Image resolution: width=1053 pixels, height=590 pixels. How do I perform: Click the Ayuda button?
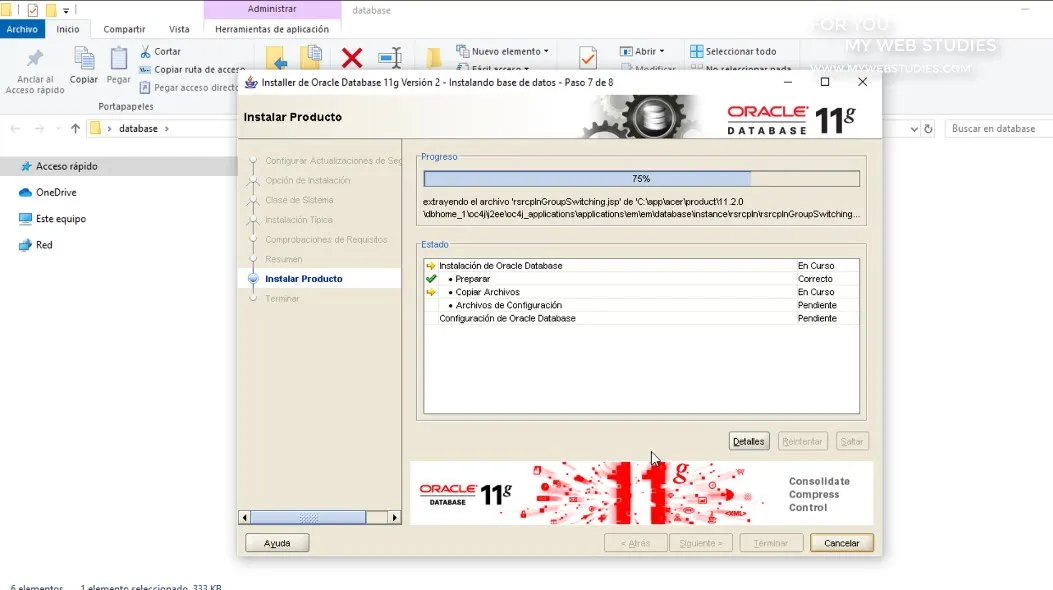pyautogui.click(x=277, y=542)
